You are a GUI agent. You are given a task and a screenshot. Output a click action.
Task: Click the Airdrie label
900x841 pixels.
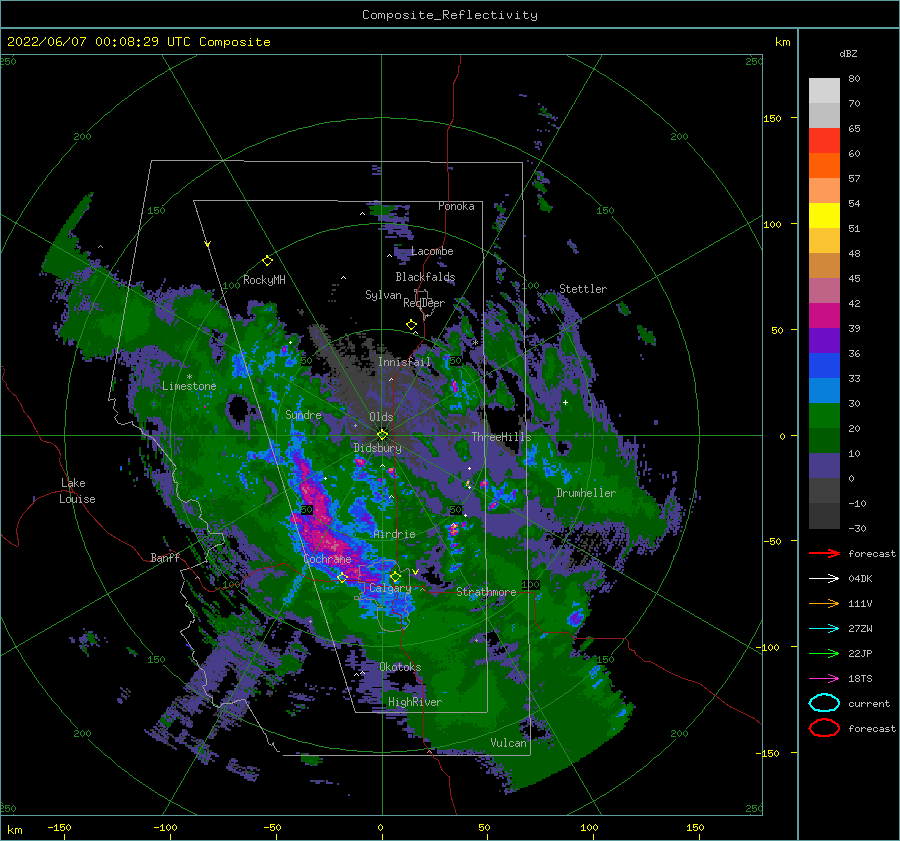pyautogui.click(x=394, y=534)
